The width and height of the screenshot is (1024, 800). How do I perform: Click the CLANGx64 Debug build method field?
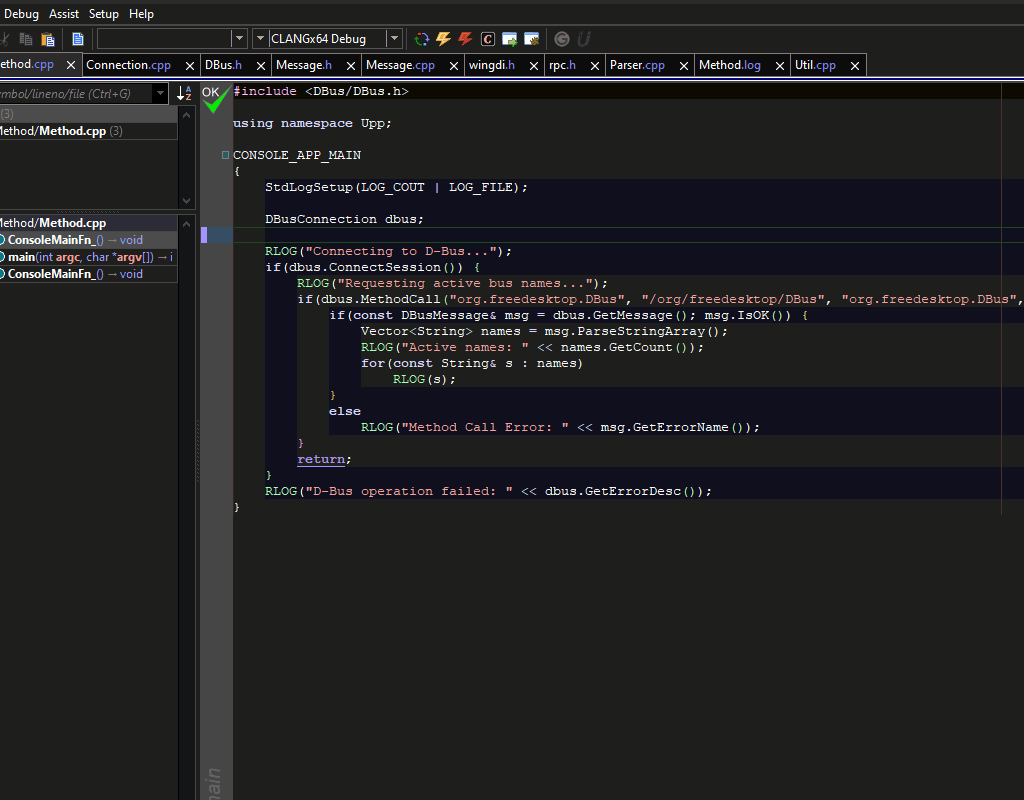327,39
